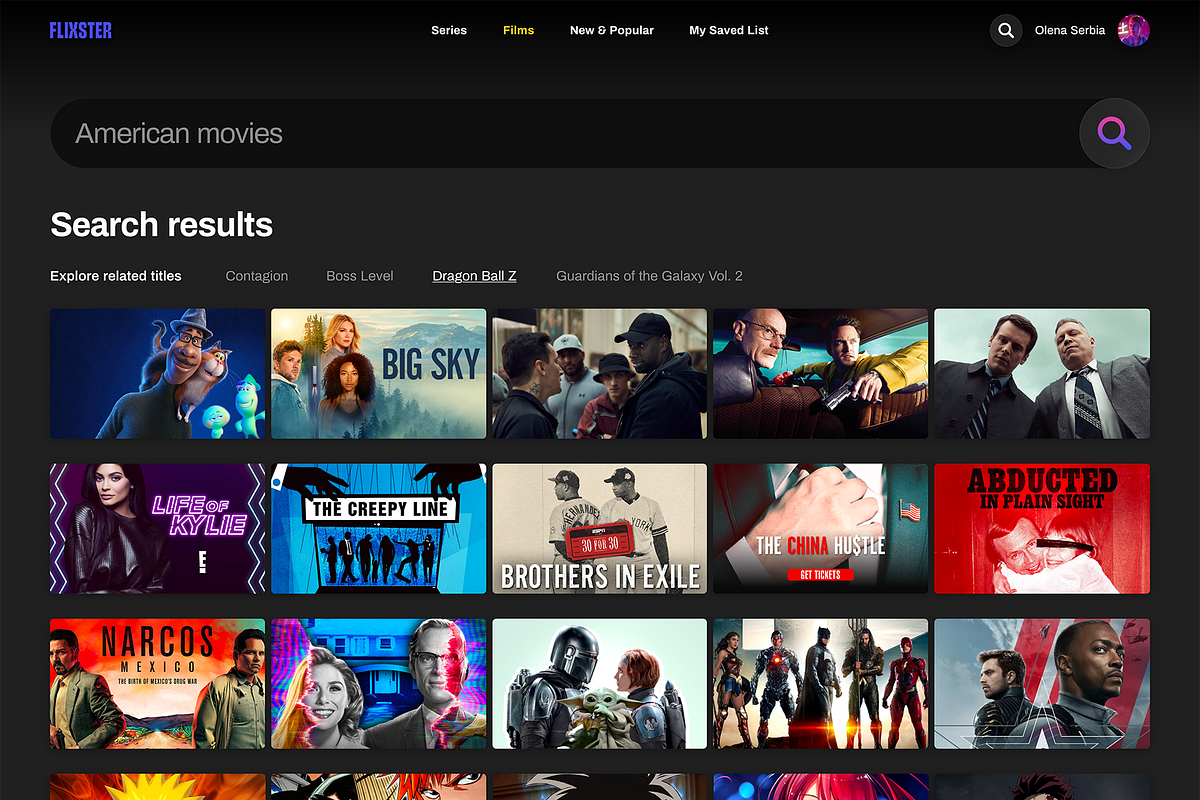
Task: Open the Narcos Mexico thumbnail
Action: coord(158,683)
